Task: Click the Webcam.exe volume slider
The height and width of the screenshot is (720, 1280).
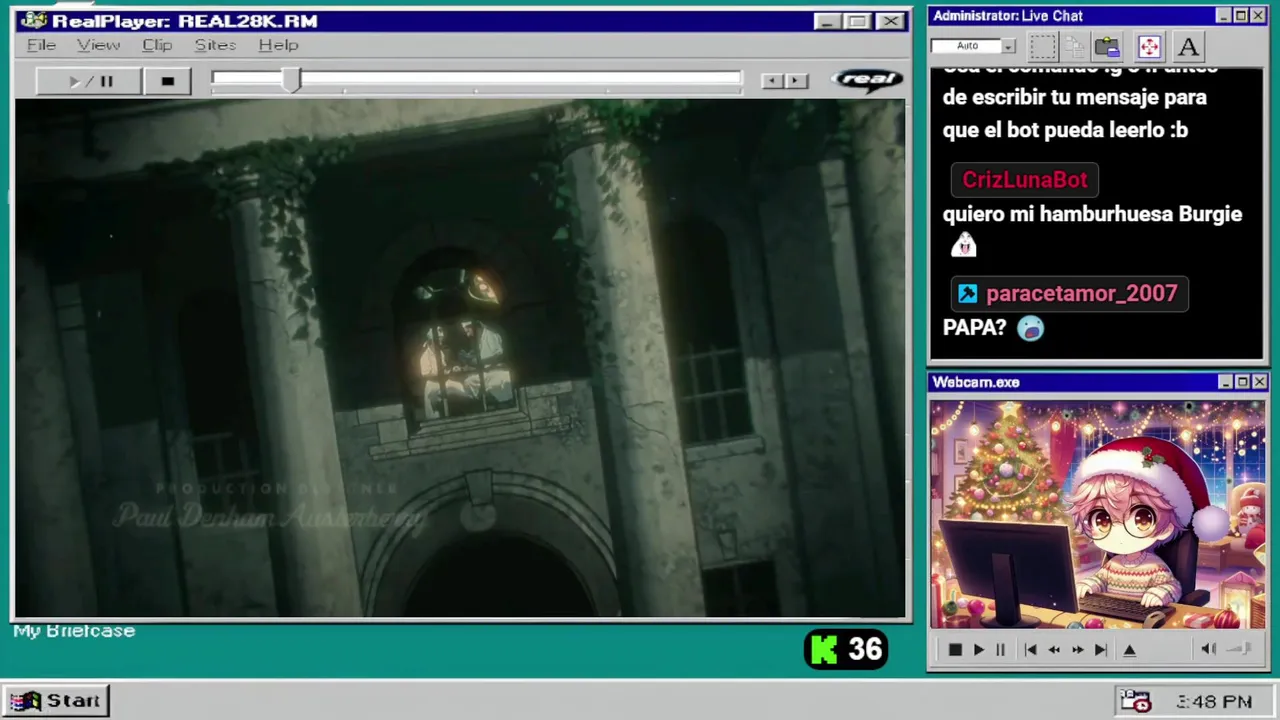Action: (1240, 649)
